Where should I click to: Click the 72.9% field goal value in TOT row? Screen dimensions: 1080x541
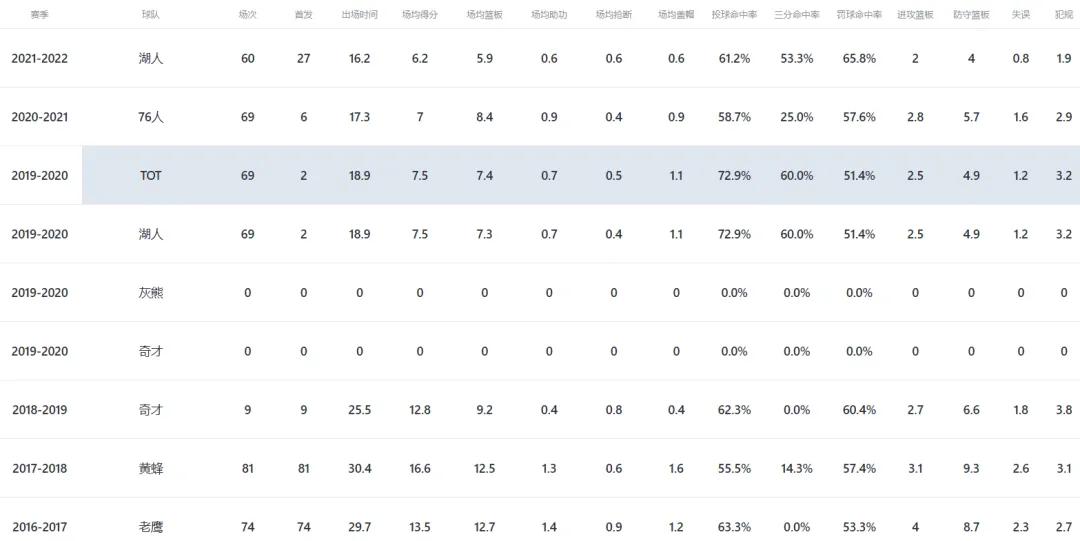[x=734, y=176]
